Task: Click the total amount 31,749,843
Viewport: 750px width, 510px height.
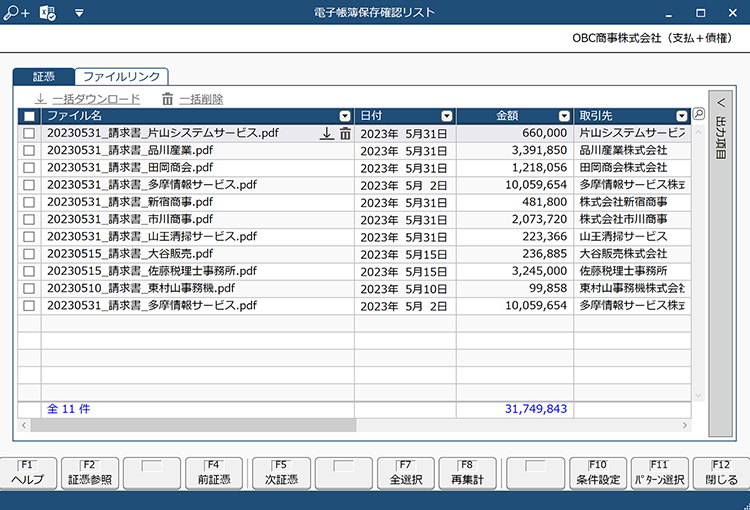Action: click(x=536, y=409)
